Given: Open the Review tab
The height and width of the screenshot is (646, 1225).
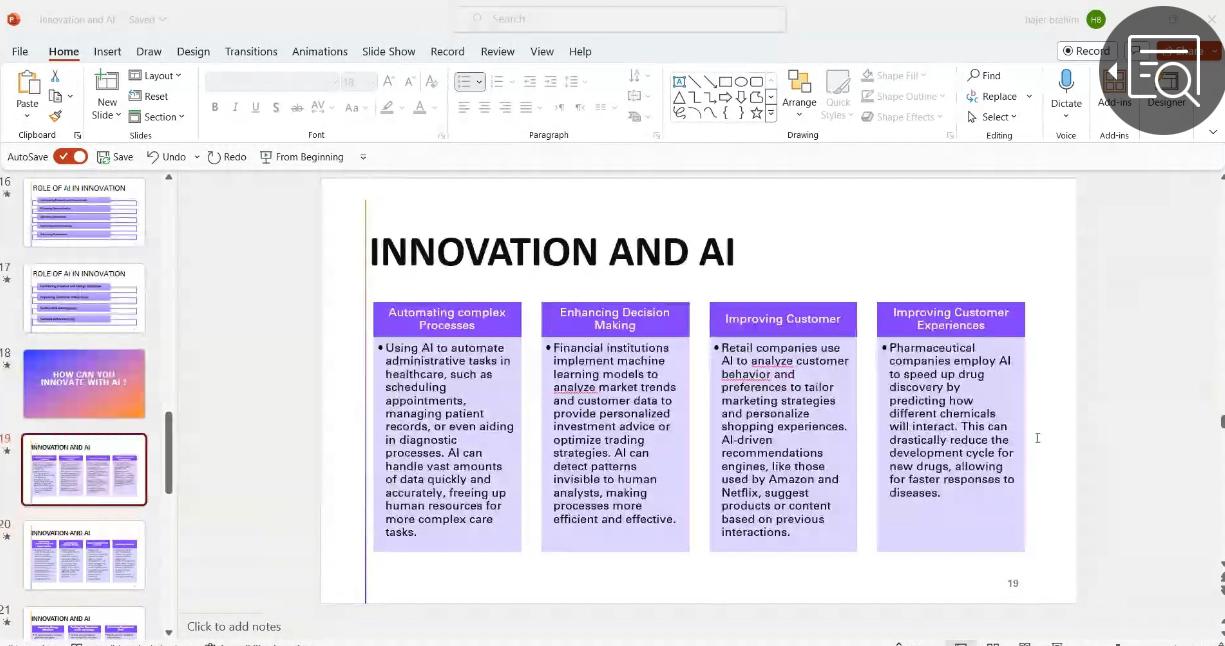Looking at the screenshot, I should [497, 51].
